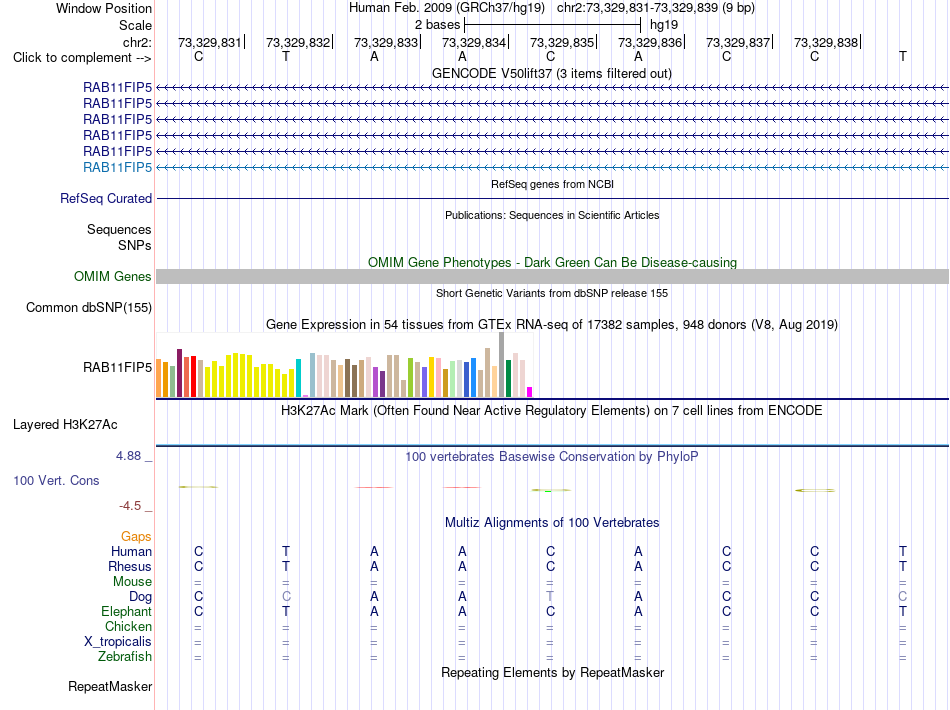Open the Layered H3K27Ac track label
This screenshot has height=710, width=950.
(65, 424)
